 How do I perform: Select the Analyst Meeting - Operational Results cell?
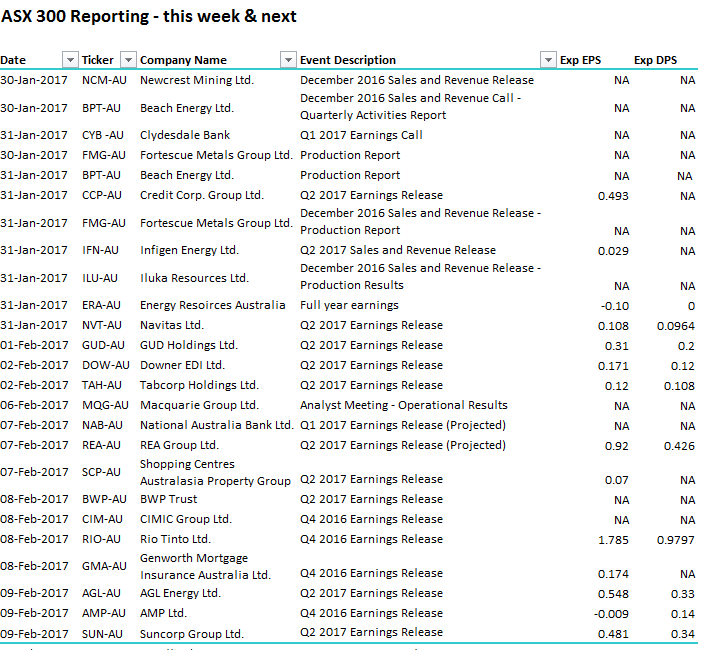[x=404, y=405]
